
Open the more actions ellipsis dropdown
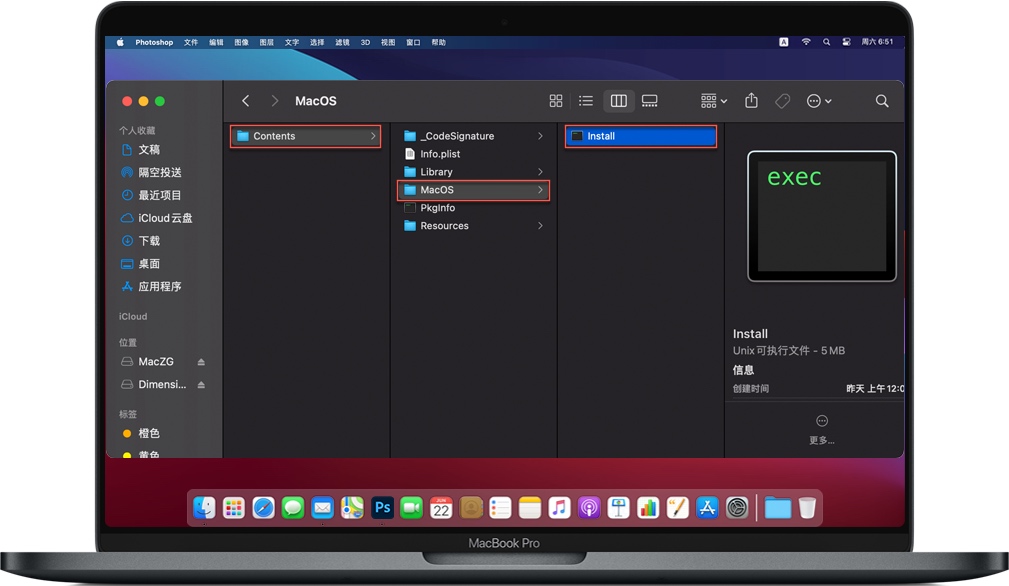[817, 100]
